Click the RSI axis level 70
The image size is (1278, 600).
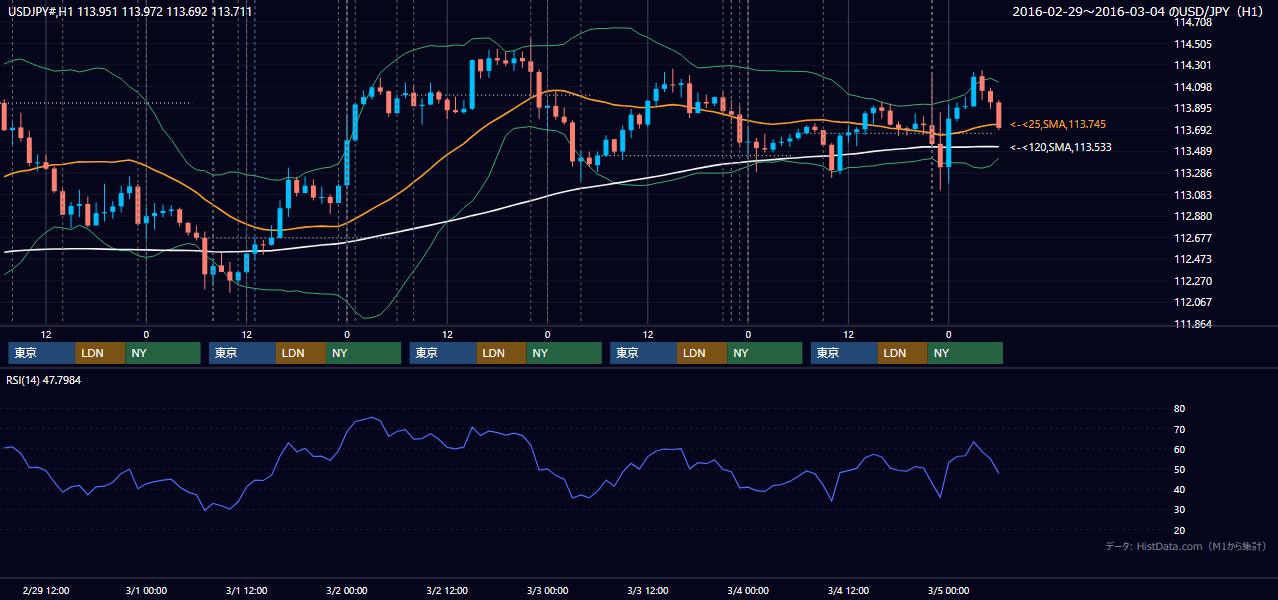[1179, 429]
